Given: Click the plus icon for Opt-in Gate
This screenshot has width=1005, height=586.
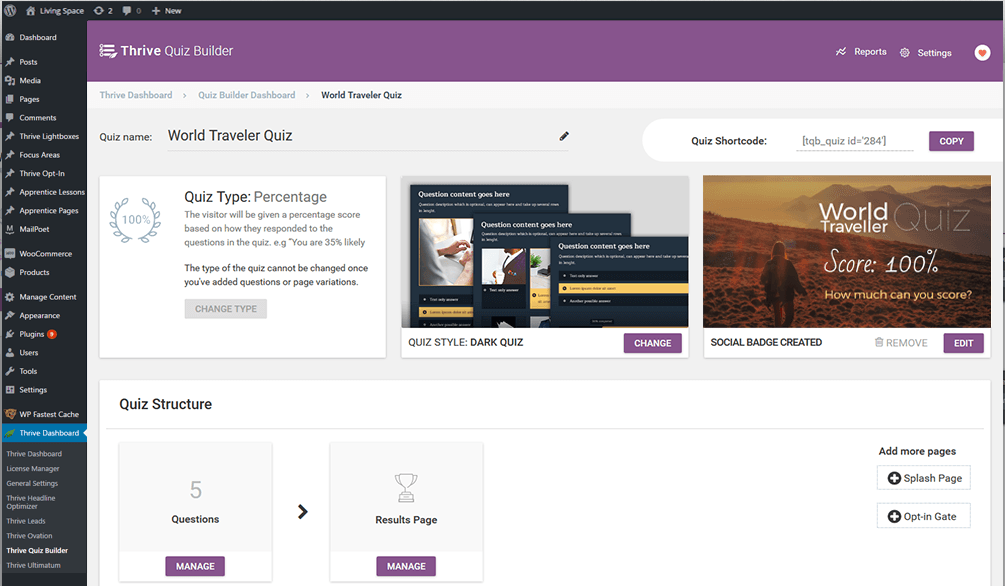Looking at the screenshot, I should pos(894,517).
